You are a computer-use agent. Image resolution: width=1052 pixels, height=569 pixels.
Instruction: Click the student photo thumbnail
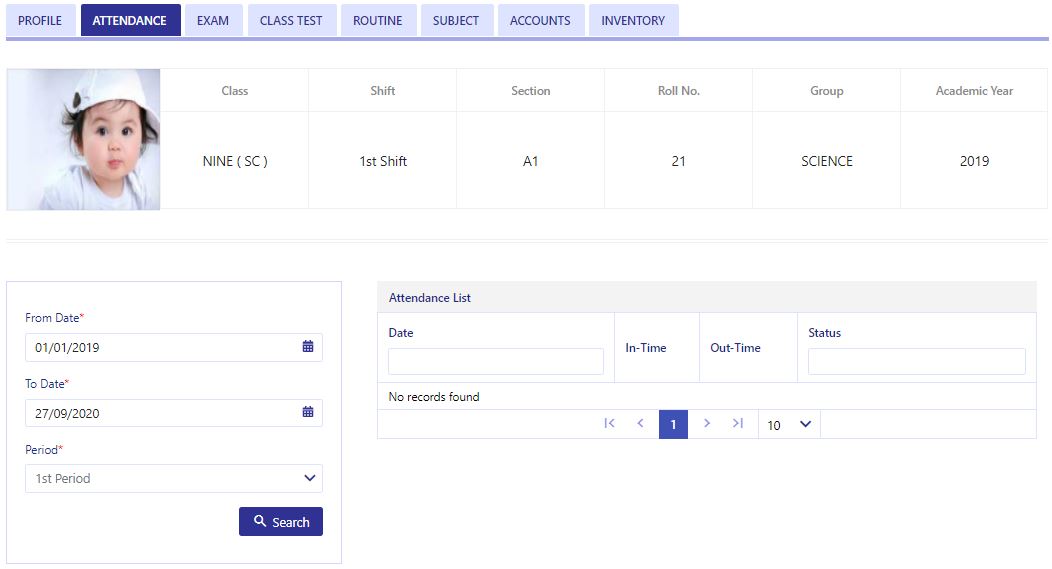click(x=83, y=140)
